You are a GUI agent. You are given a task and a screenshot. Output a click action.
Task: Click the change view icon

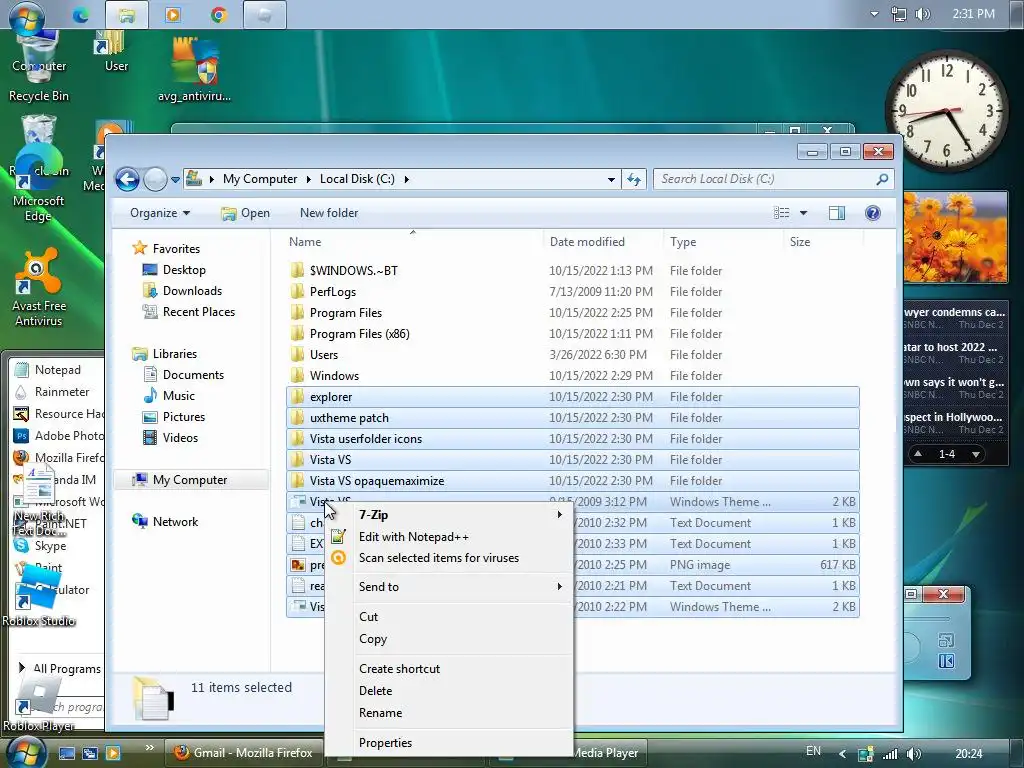(782, 213)
